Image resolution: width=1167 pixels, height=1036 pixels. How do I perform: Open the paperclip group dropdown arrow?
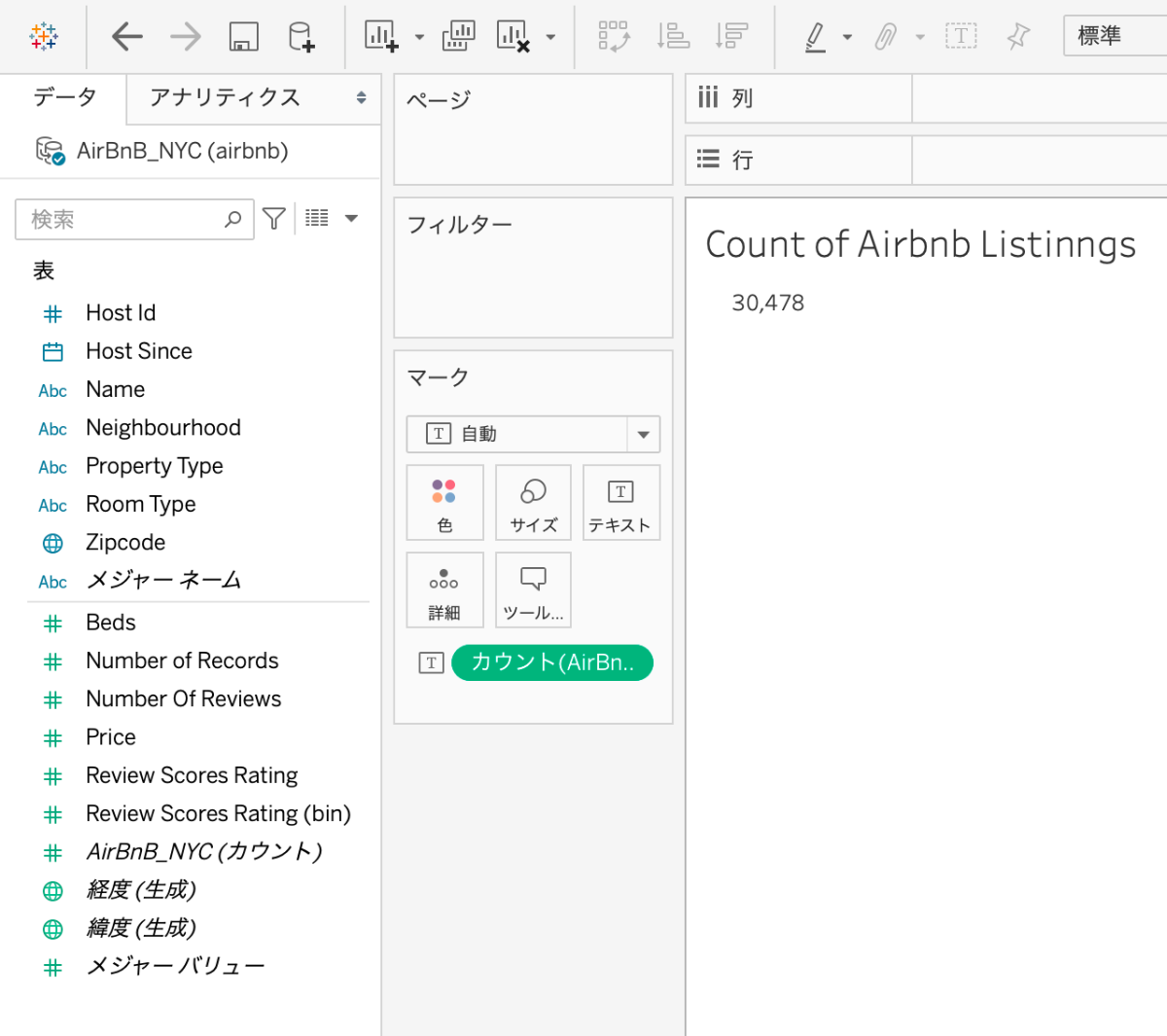pyautogui.click(x=920, y=38)
